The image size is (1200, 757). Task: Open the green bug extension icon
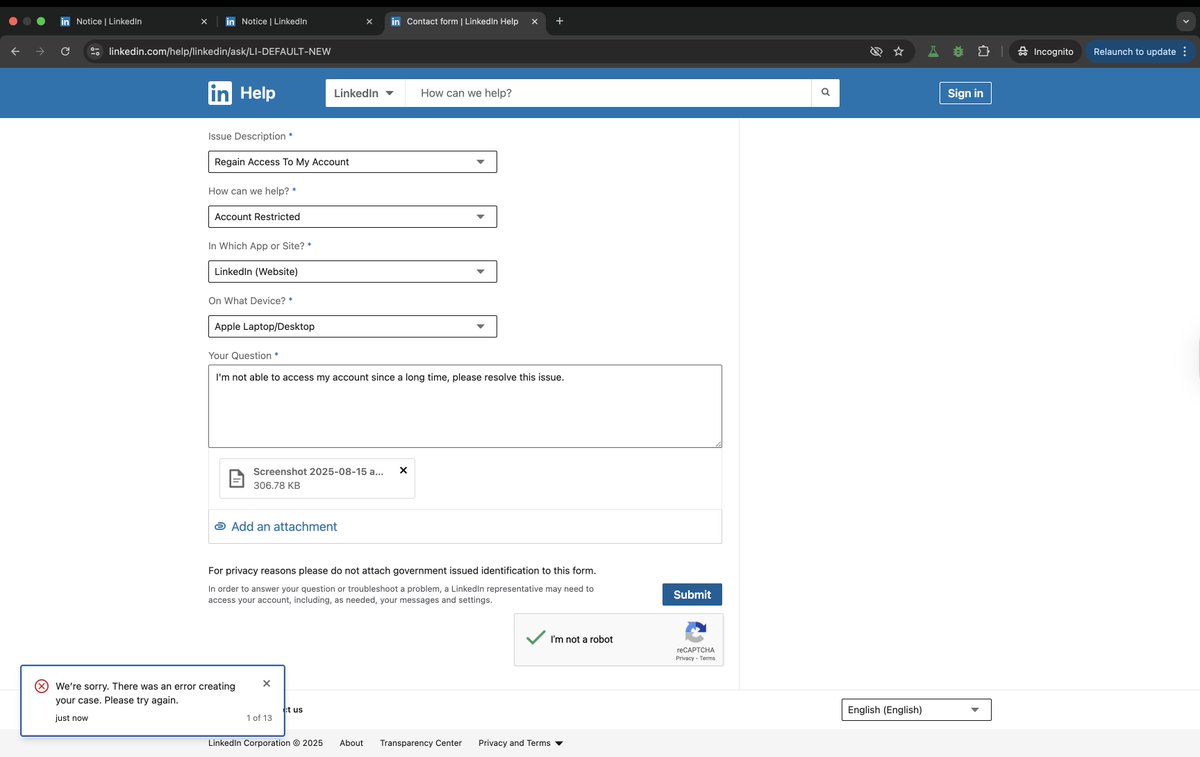(x=958, y=51)
